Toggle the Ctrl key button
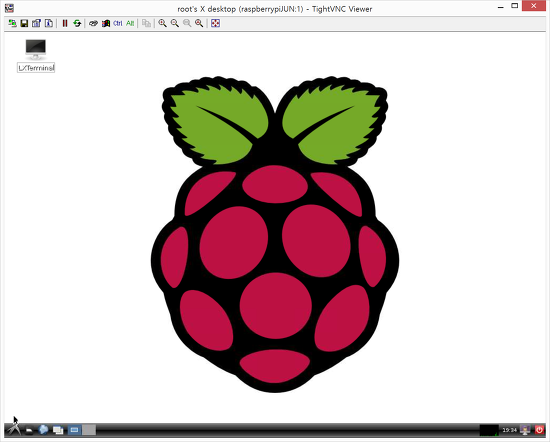This screenshot has width=550, height=442. click(118, 23)
